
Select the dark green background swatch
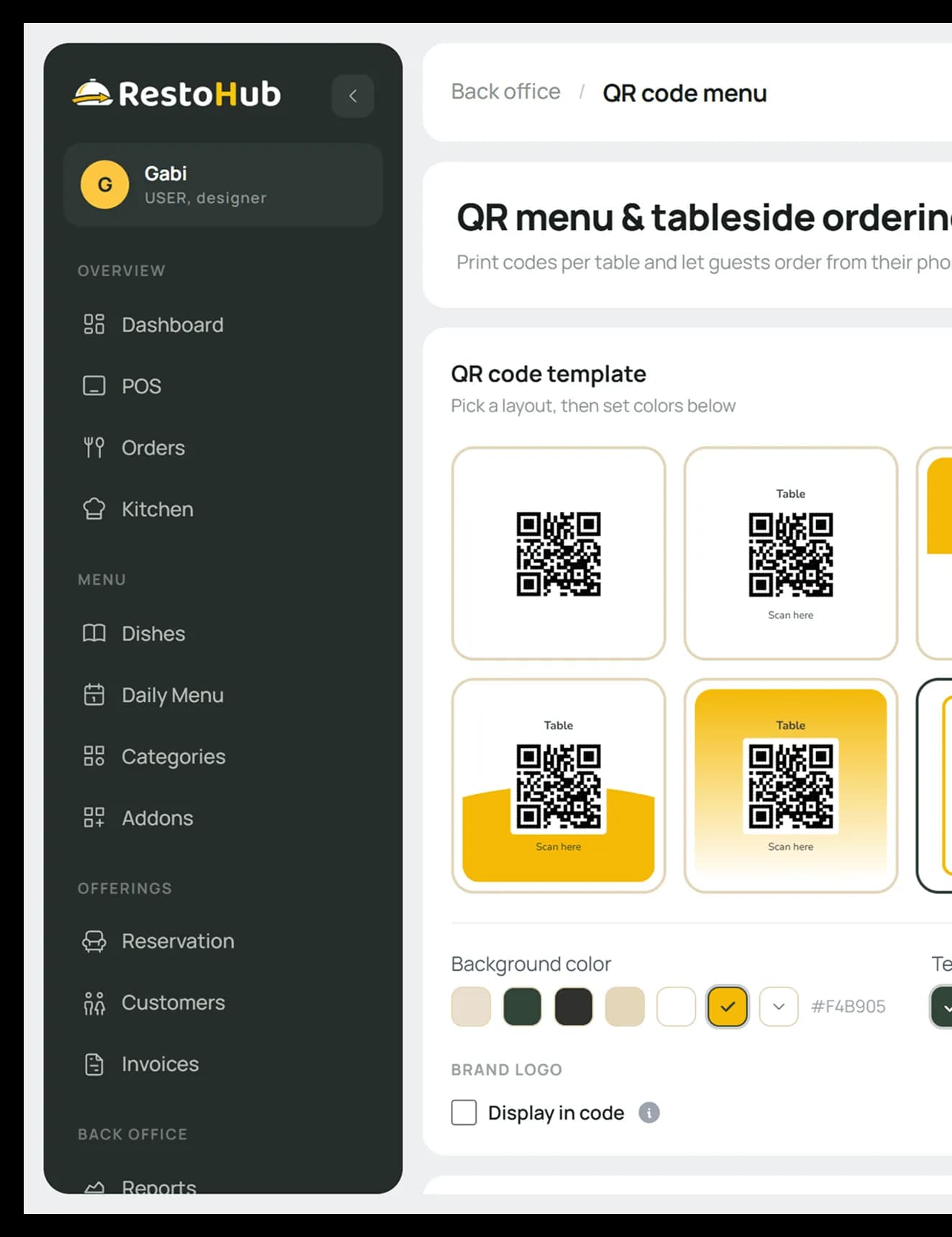point(522,1006)
